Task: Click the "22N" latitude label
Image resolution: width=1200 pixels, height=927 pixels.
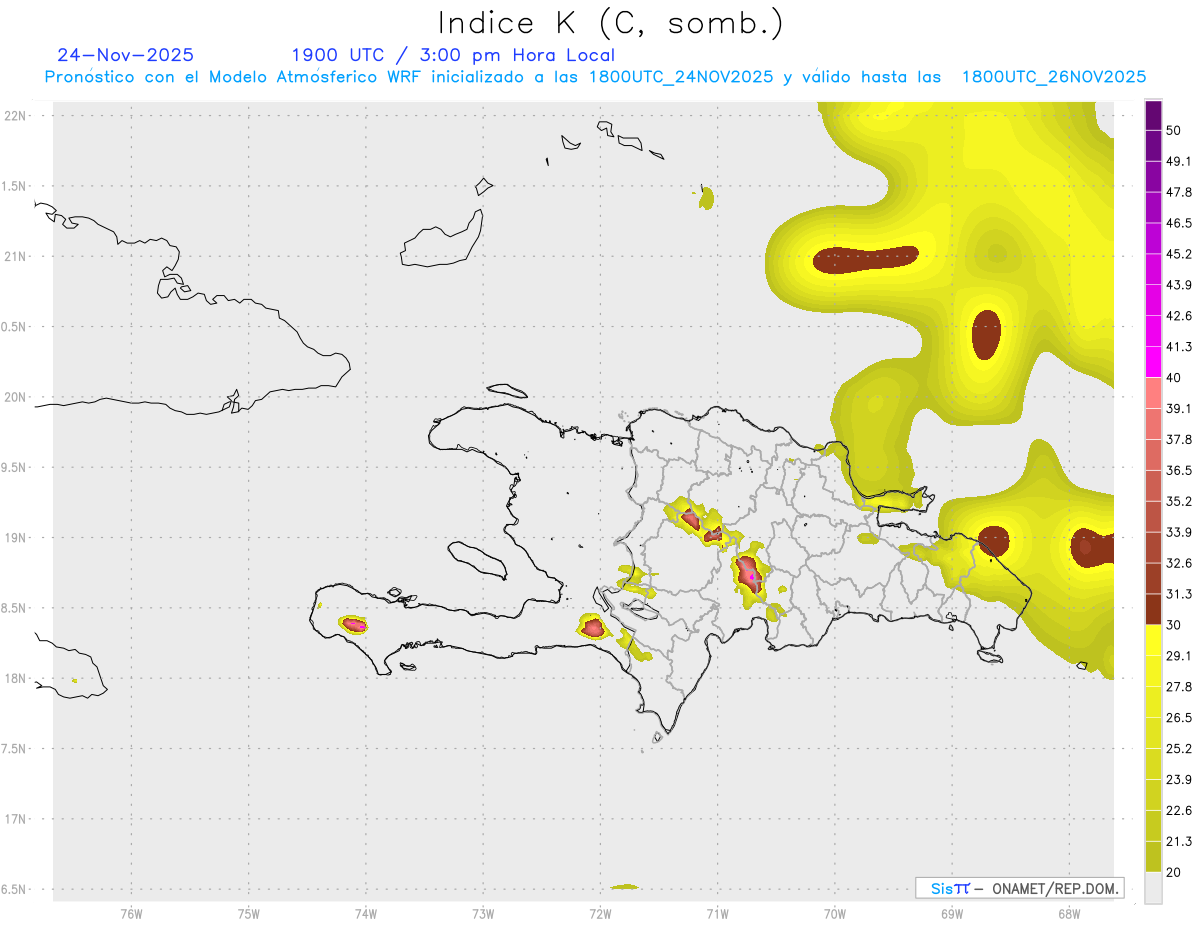Action: pyautogui.click(x=16, y=116)
